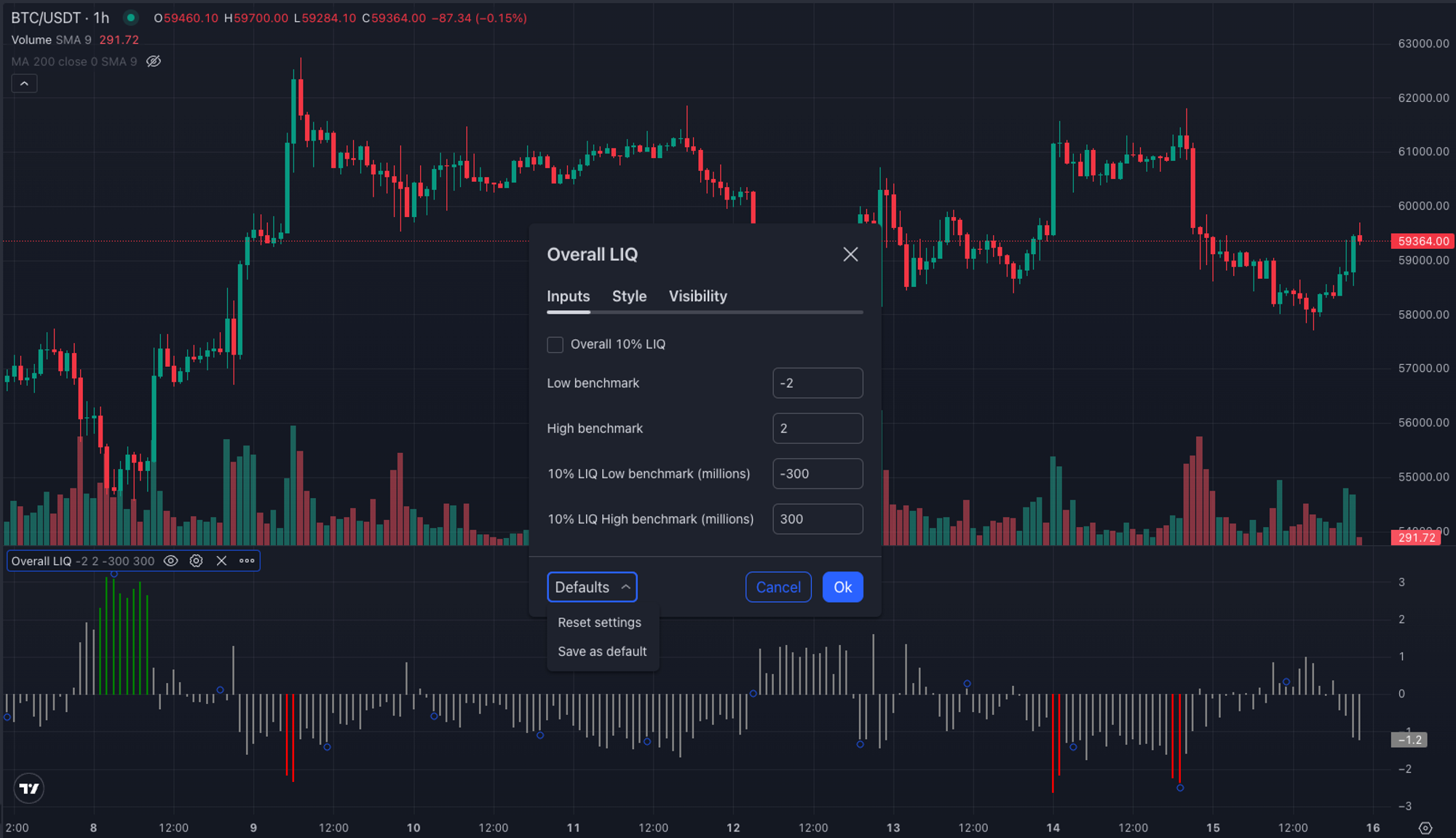Switch to the Style tab
Screen dimensions: 1456x838
[x=629, y=296]
